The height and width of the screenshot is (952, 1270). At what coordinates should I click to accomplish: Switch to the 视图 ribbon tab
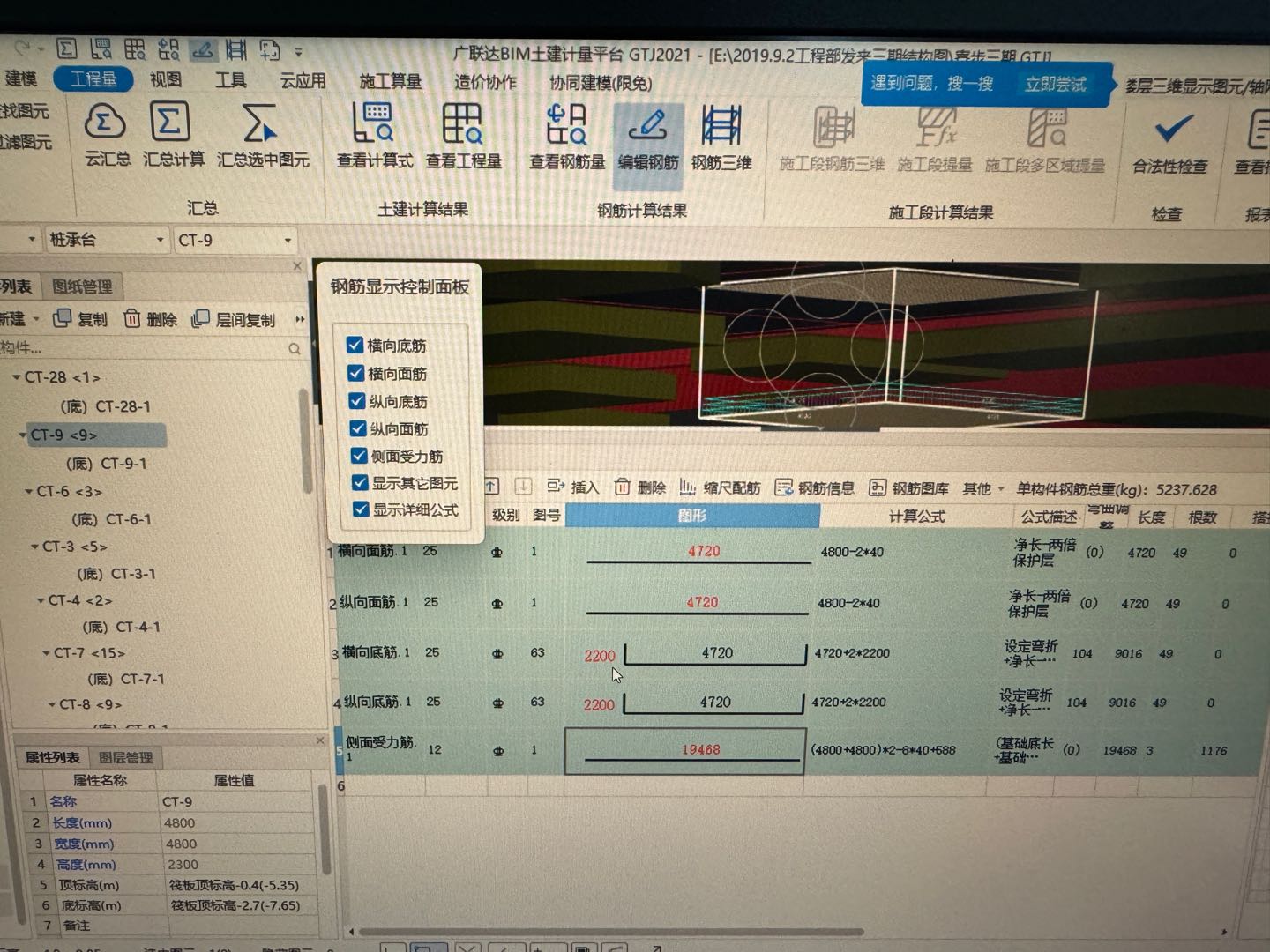point(165,79)
